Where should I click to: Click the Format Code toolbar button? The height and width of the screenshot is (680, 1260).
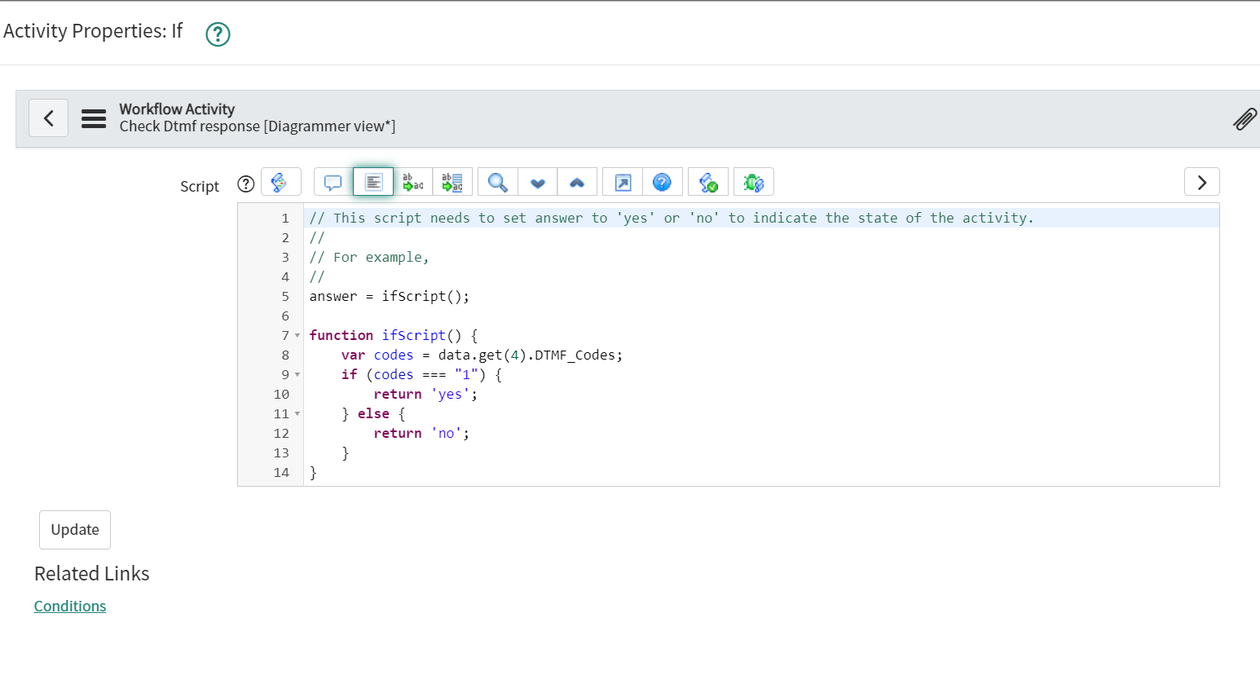click(373, 182)
